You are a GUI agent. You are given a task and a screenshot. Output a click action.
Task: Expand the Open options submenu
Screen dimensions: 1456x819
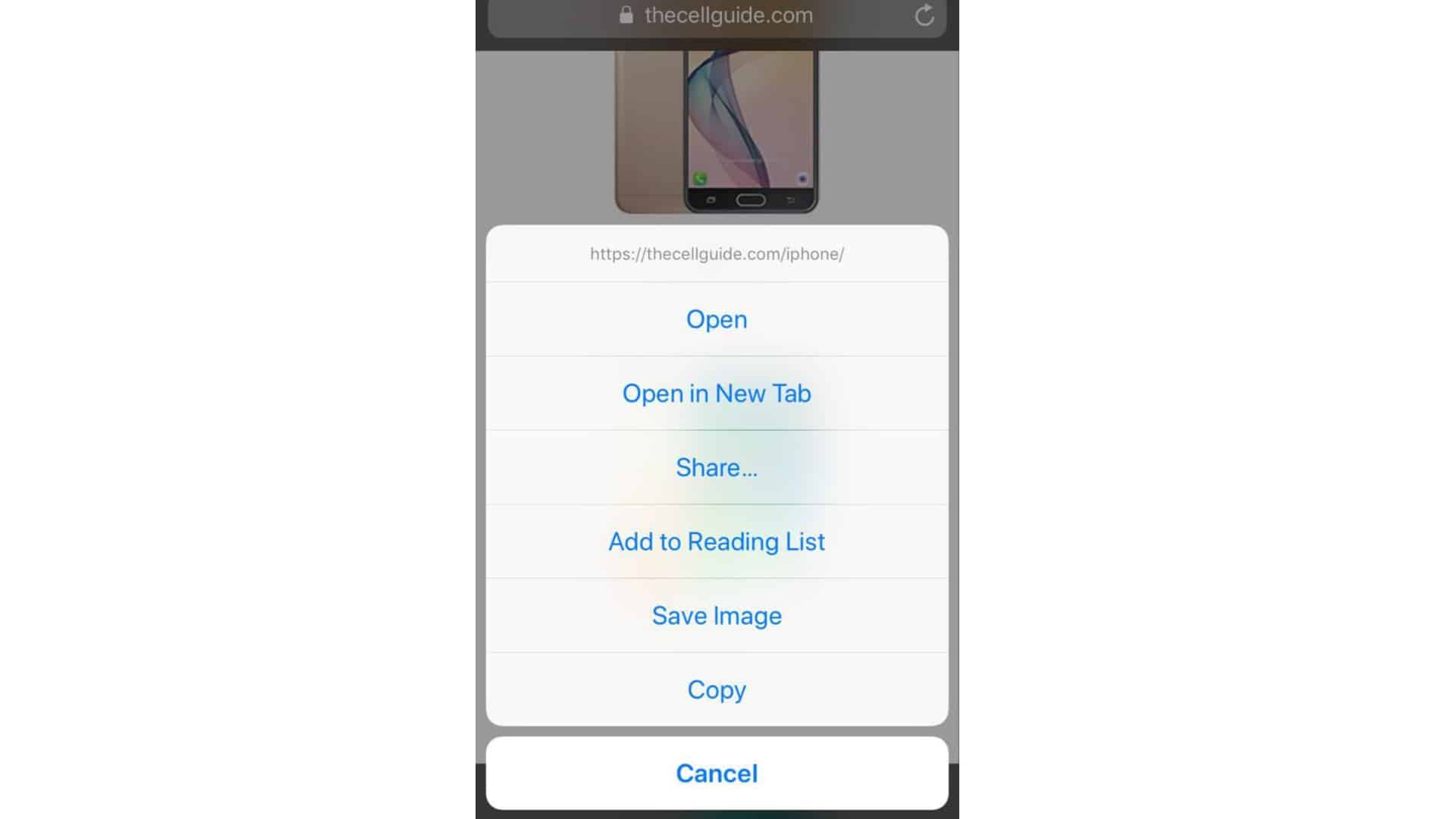point(716,319)
